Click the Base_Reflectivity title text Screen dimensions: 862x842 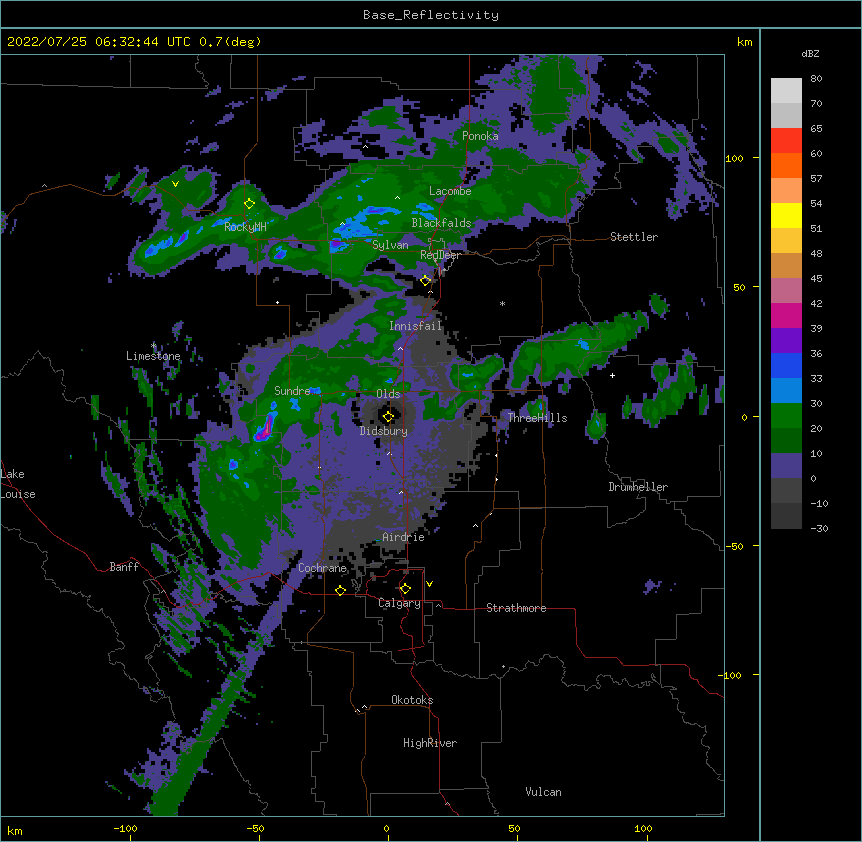(x=431, y=15)
